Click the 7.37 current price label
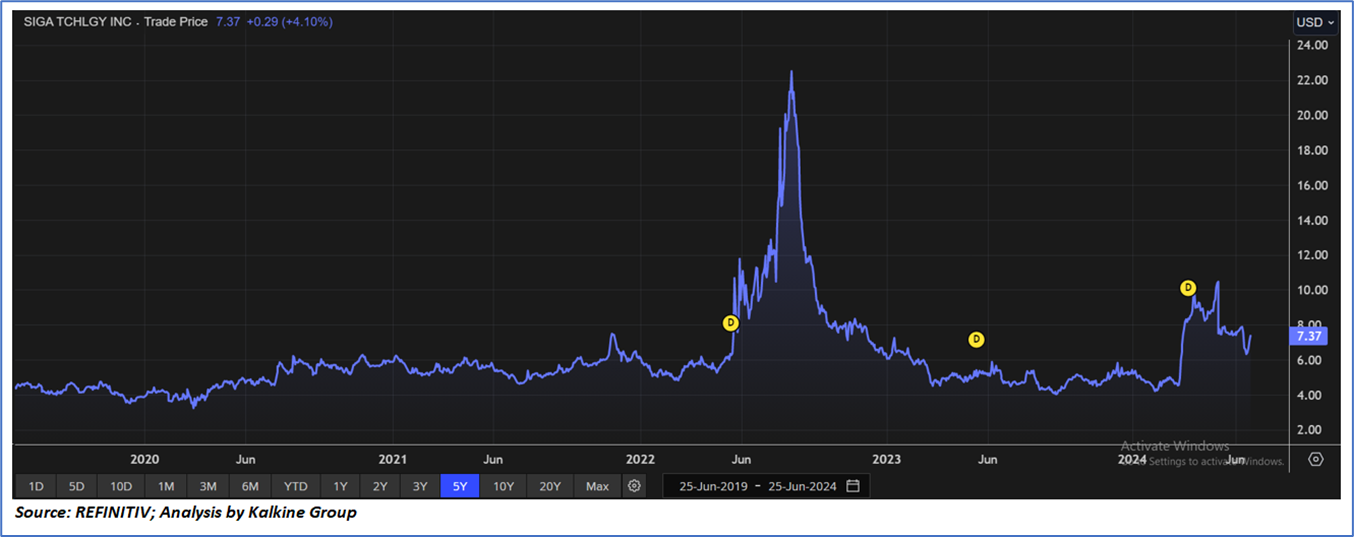 [1310, 336]
